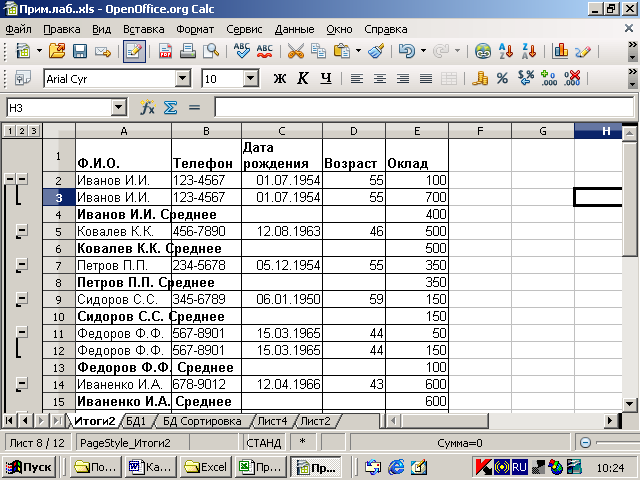Open the Name Box dropdown arrow
This screenshot has height=480, width=640.
pyautogui.click(x=118, y=108)
